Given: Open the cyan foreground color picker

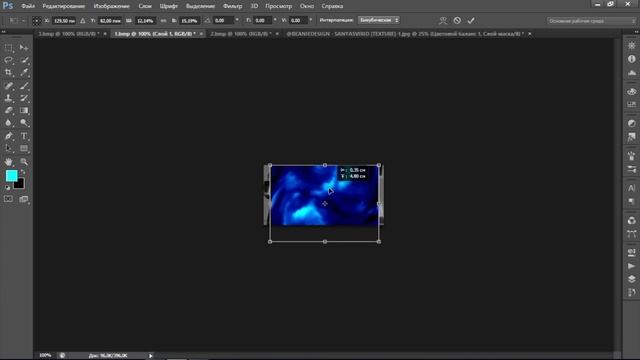Looking at the screenshot, I should pos(11,176).
